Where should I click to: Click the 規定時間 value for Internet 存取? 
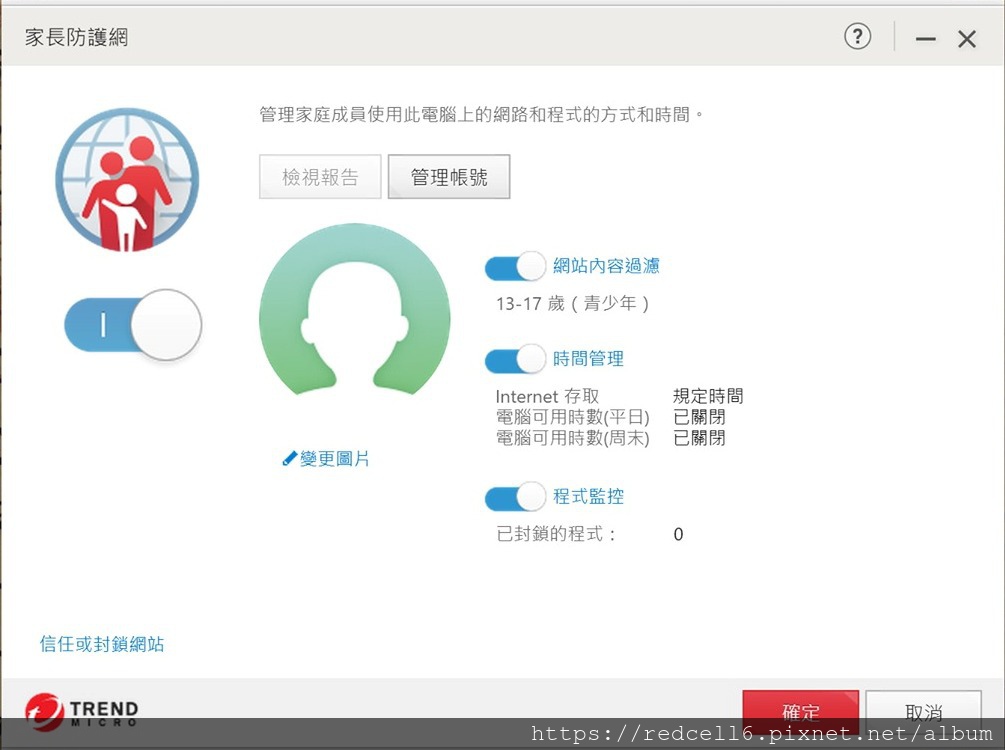(x=708, y=396)
